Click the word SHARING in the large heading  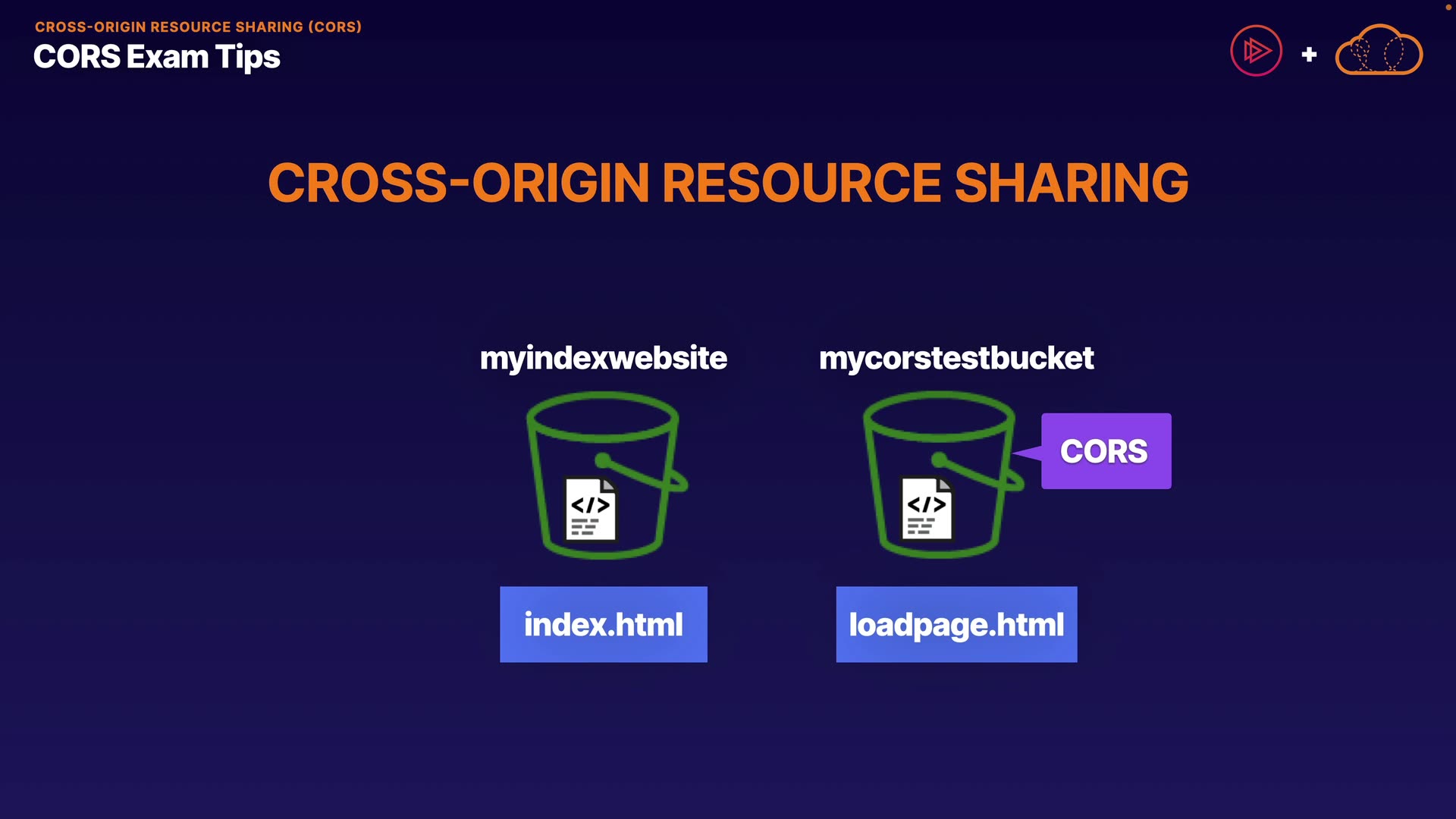tap(1071, 184)
